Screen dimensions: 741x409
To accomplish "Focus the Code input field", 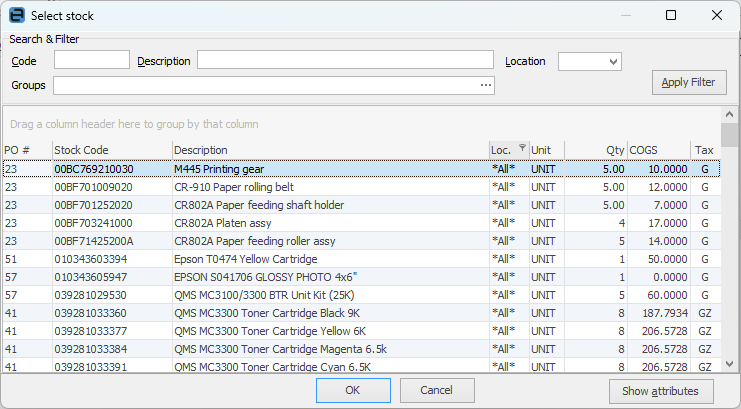I will [x=92, y=61].
